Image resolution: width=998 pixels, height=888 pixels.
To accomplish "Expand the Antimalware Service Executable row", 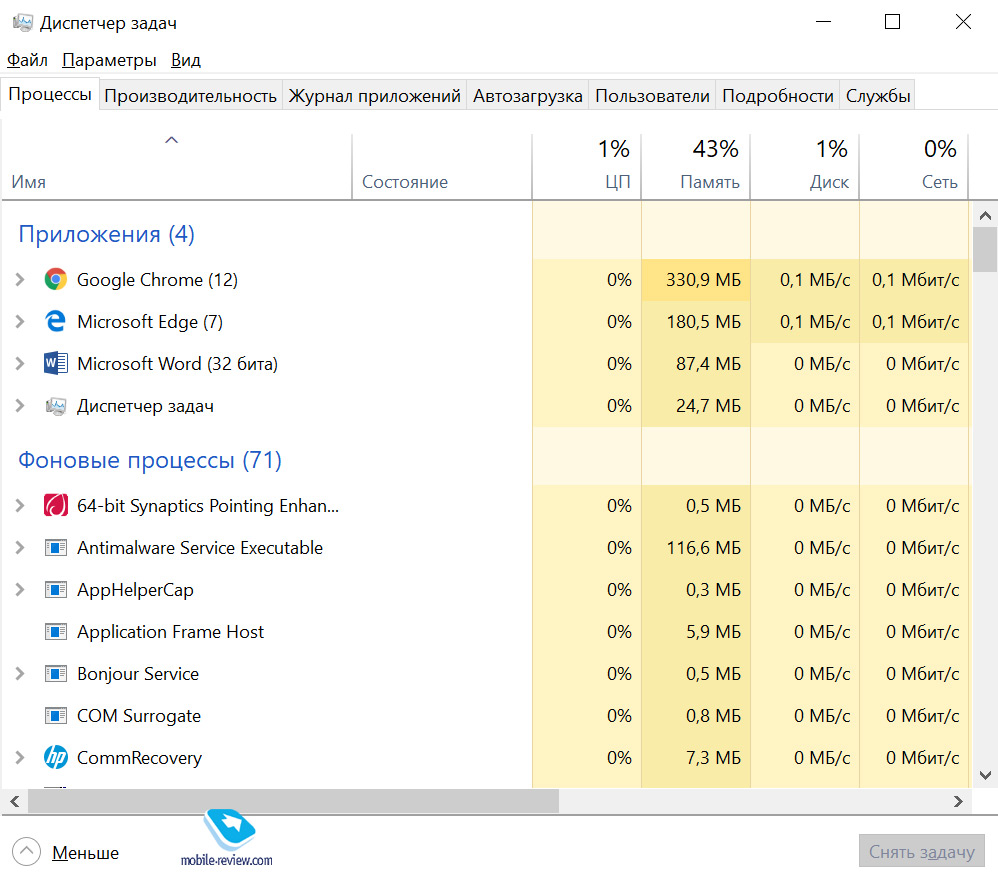I will click(20, 547).
